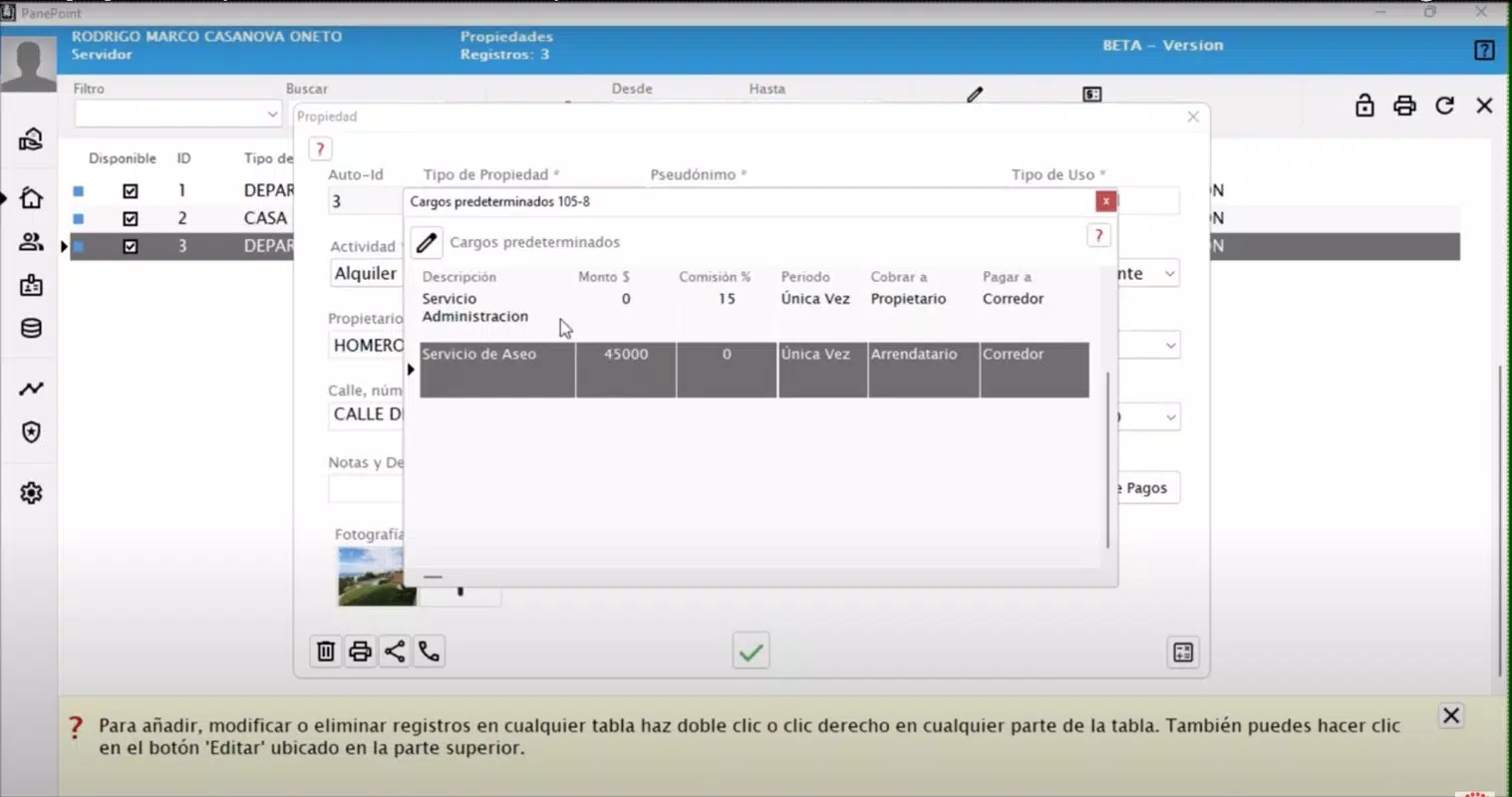The width and height of the screenshot is (1512, 797).
Task: Click the Pagos button
Action: 1147,488
